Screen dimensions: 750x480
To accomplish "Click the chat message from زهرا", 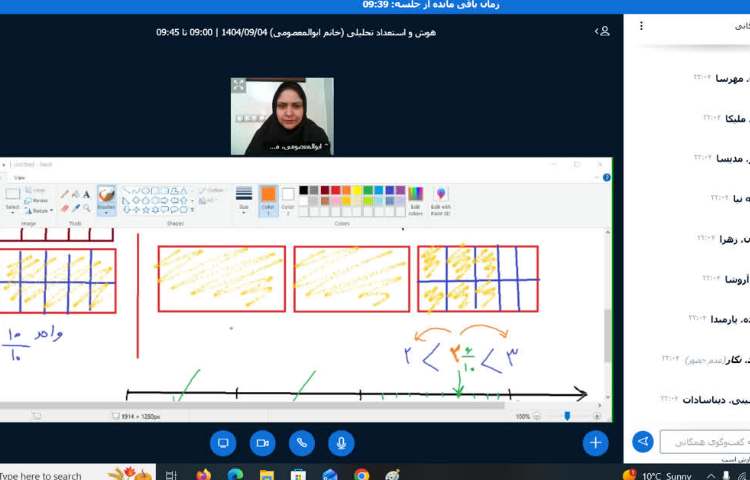I will 724,239.
